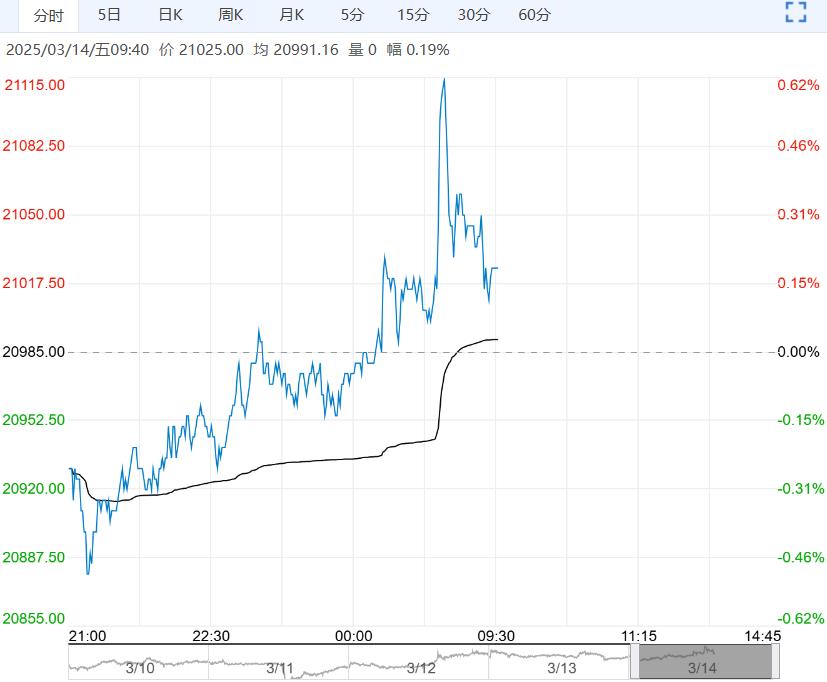Open the 日K chart tab

(170, 15)
